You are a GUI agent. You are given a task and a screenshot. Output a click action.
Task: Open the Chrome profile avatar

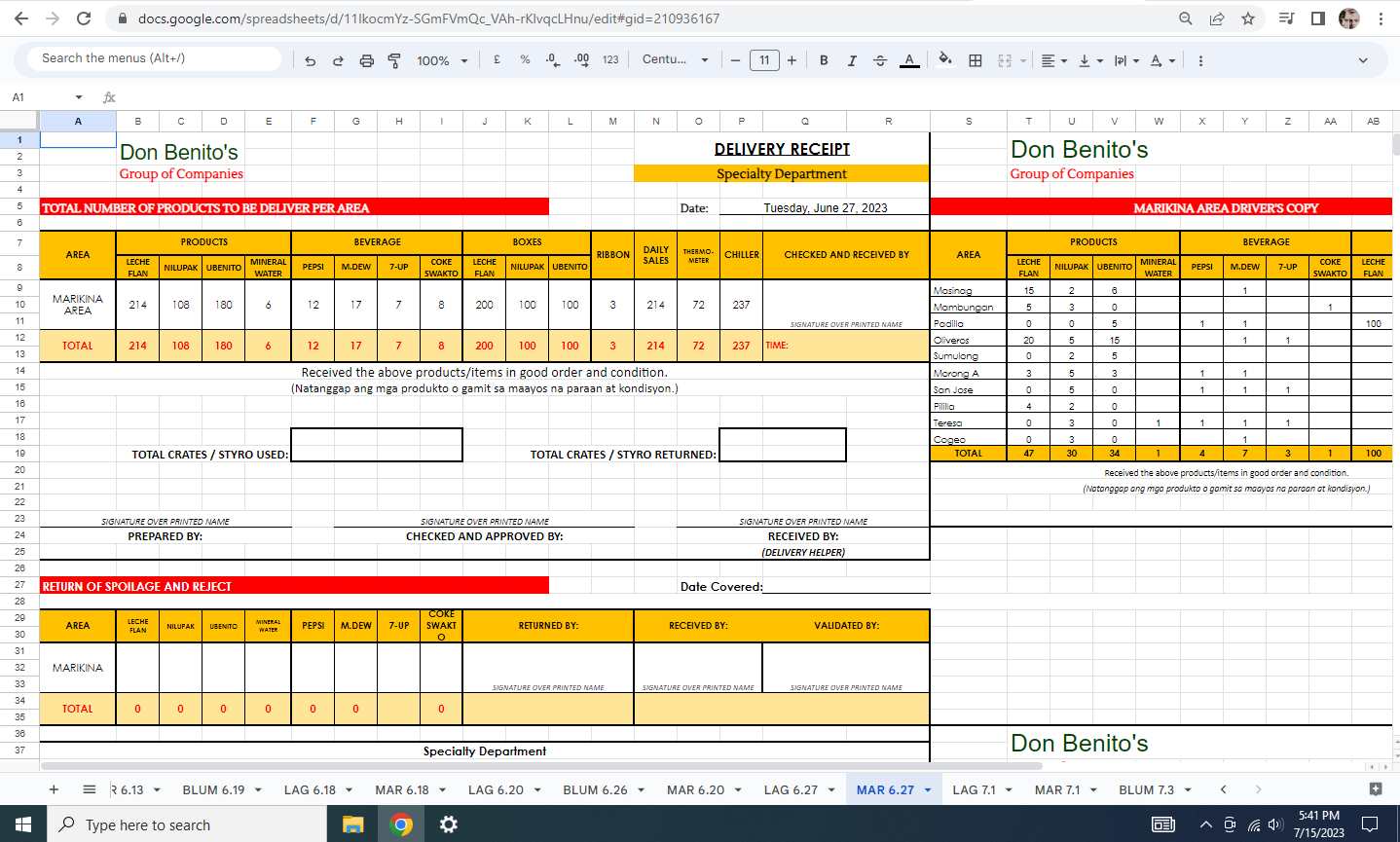point(1349,18)
